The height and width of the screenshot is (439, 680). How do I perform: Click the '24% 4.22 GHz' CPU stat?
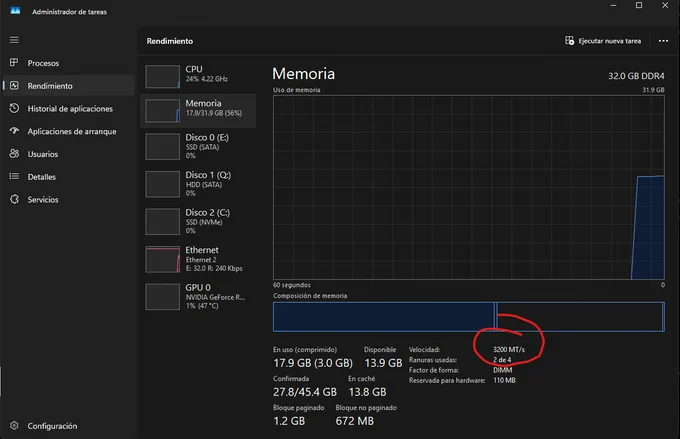pyautogui.click(x=206, y=79)
